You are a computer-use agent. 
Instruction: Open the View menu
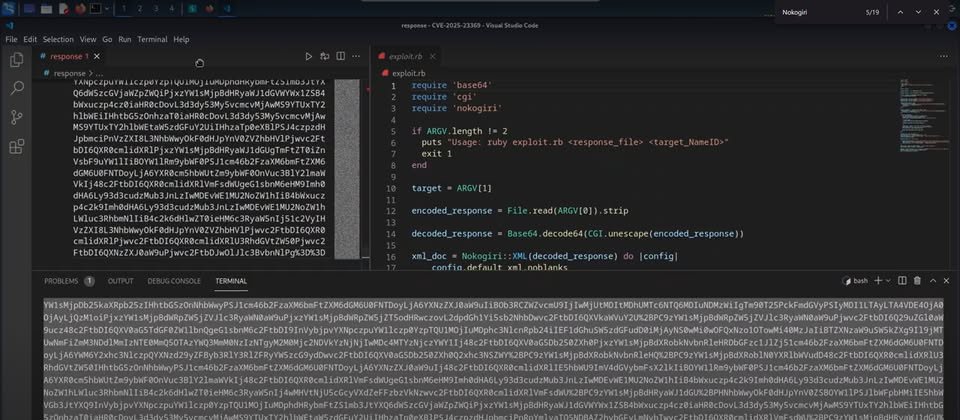tap(88, 39)
